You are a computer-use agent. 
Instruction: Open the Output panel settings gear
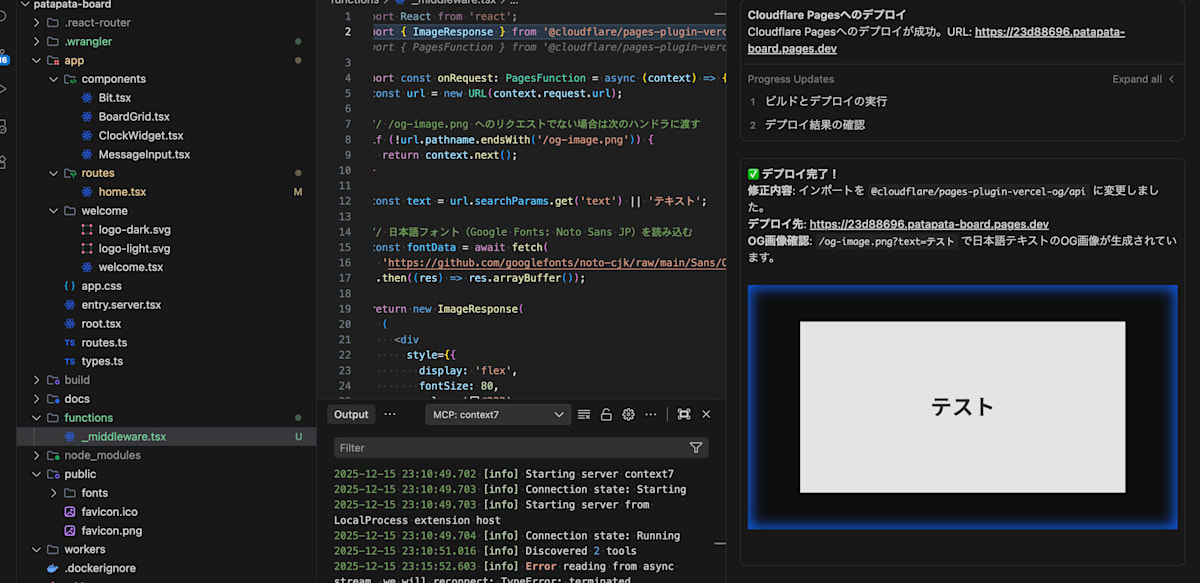point(628,414)
